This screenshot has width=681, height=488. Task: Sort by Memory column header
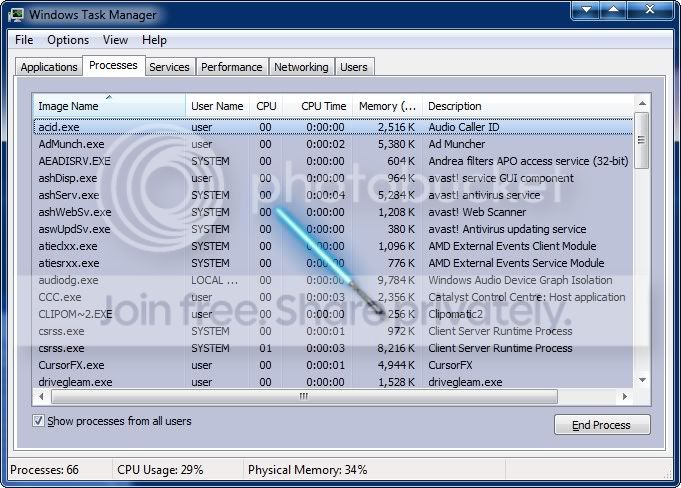pyautogui.click(x=387, y=106)
